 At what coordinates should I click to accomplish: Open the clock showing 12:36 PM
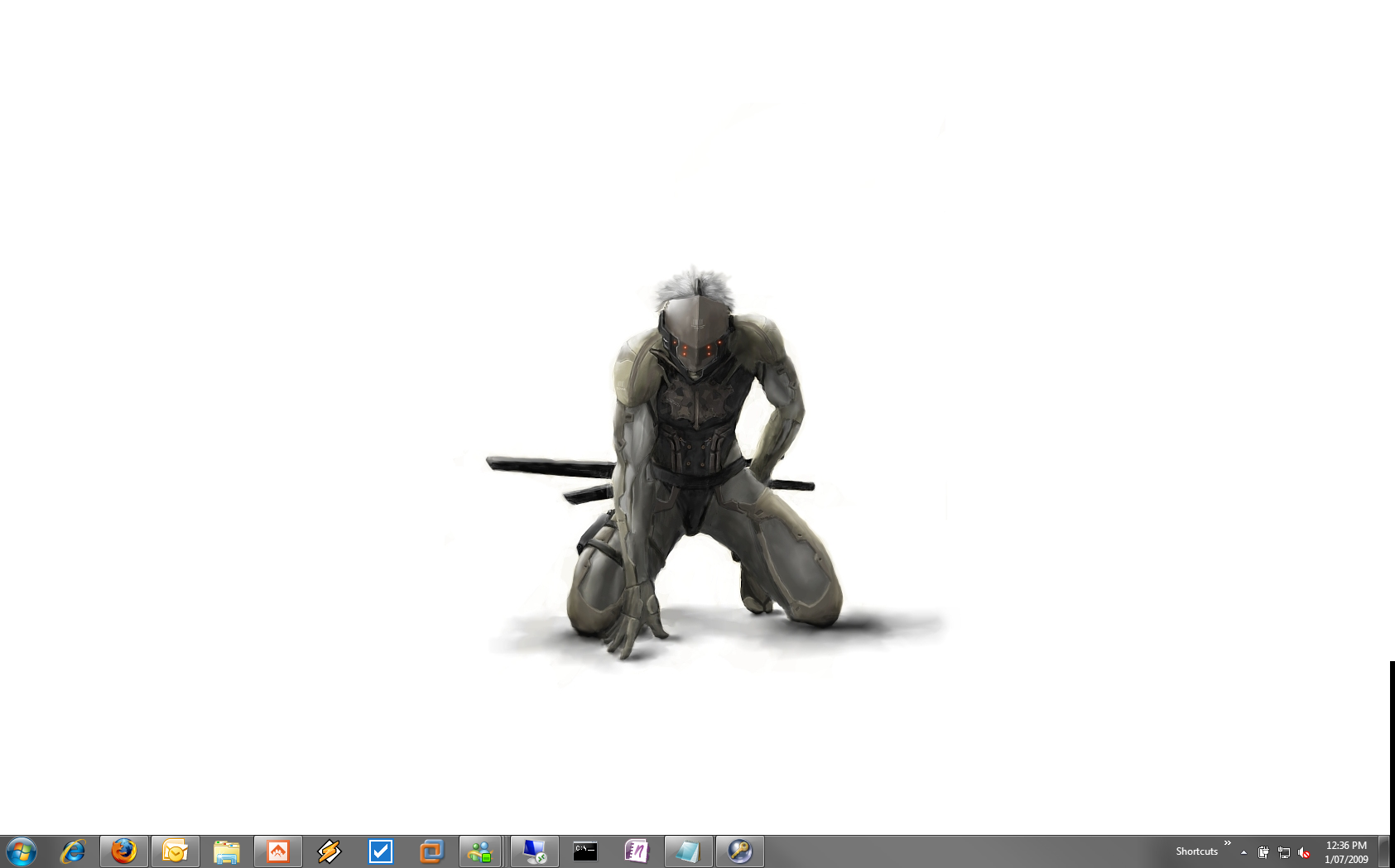point(1346,852)
